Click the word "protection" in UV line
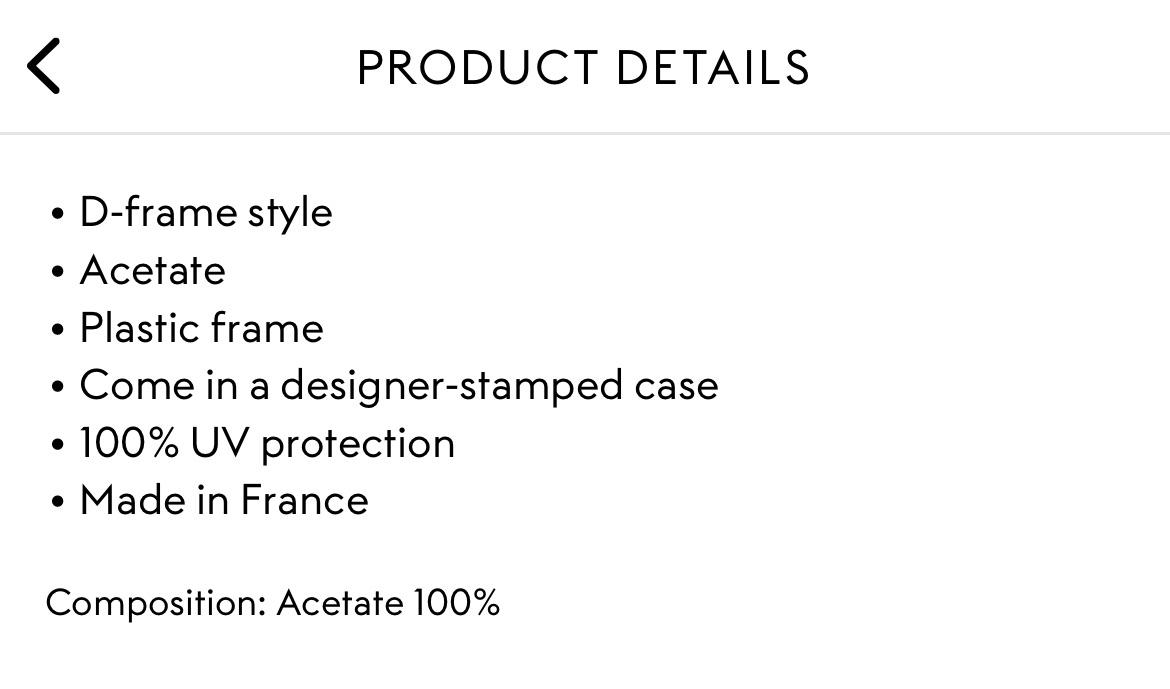The width and height of the screenshot is (1170, 689). (x=358, y=443)
